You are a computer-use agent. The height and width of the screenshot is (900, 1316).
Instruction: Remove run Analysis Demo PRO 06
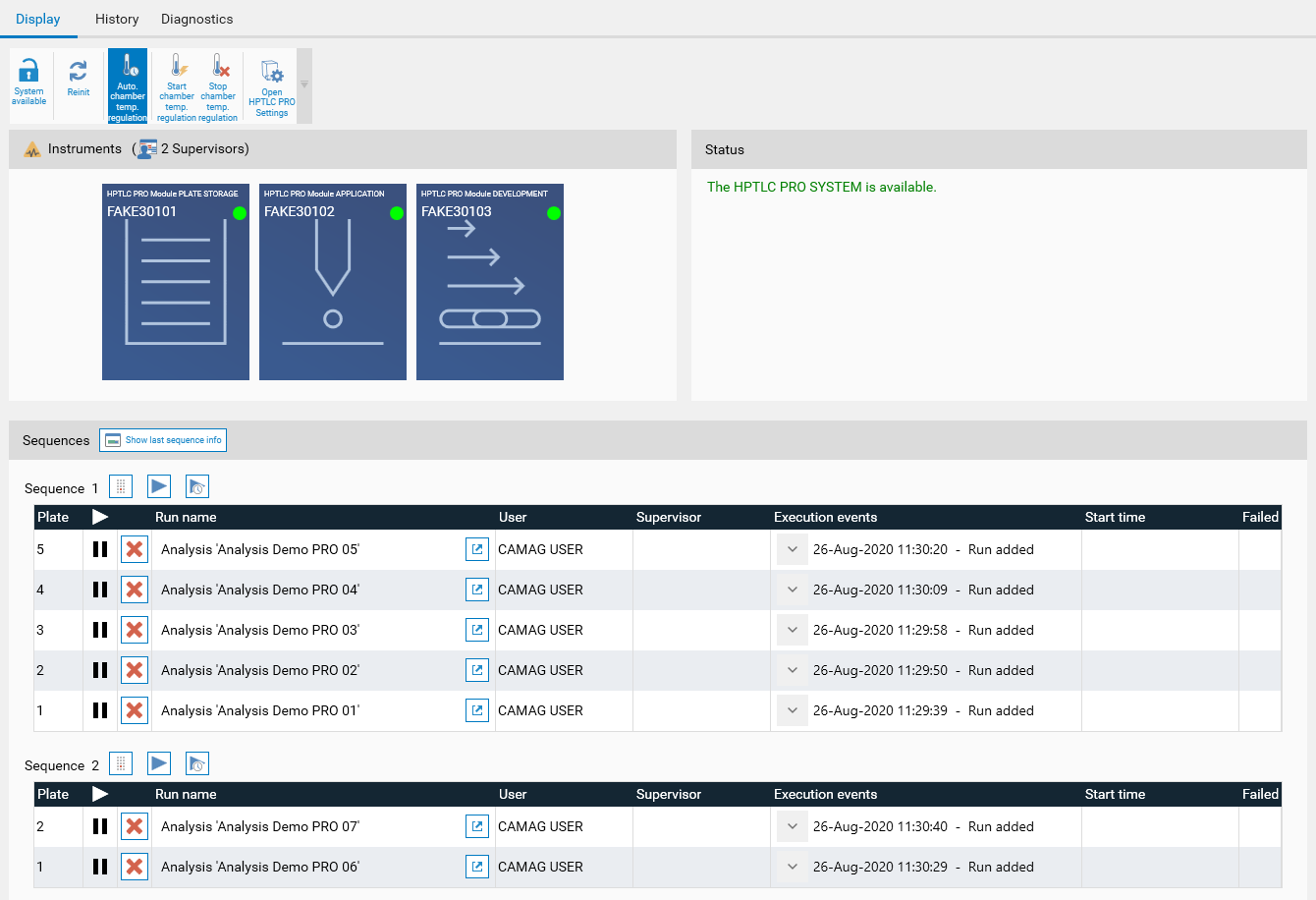(135, 867)
